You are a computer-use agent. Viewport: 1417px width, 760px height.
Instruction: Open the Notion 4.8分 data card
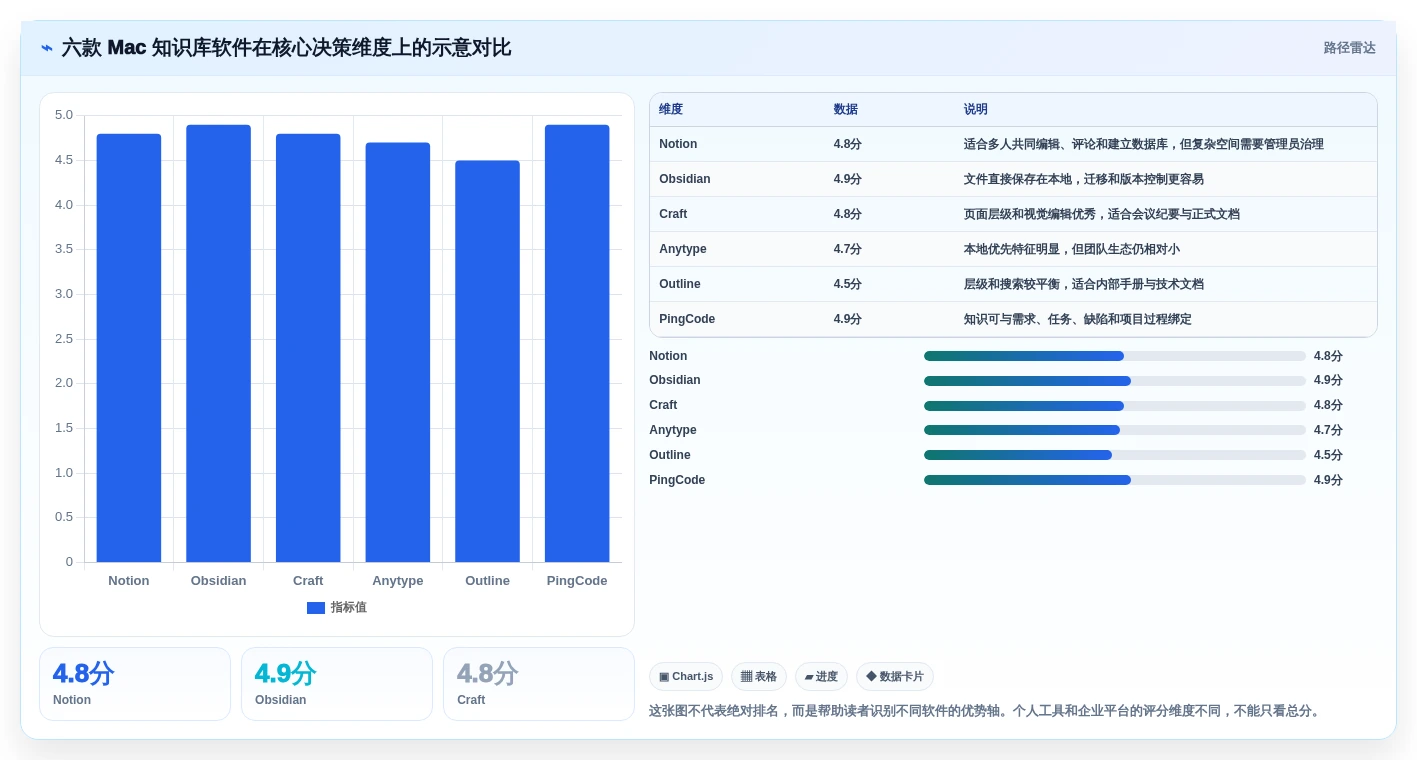[135, 684]
